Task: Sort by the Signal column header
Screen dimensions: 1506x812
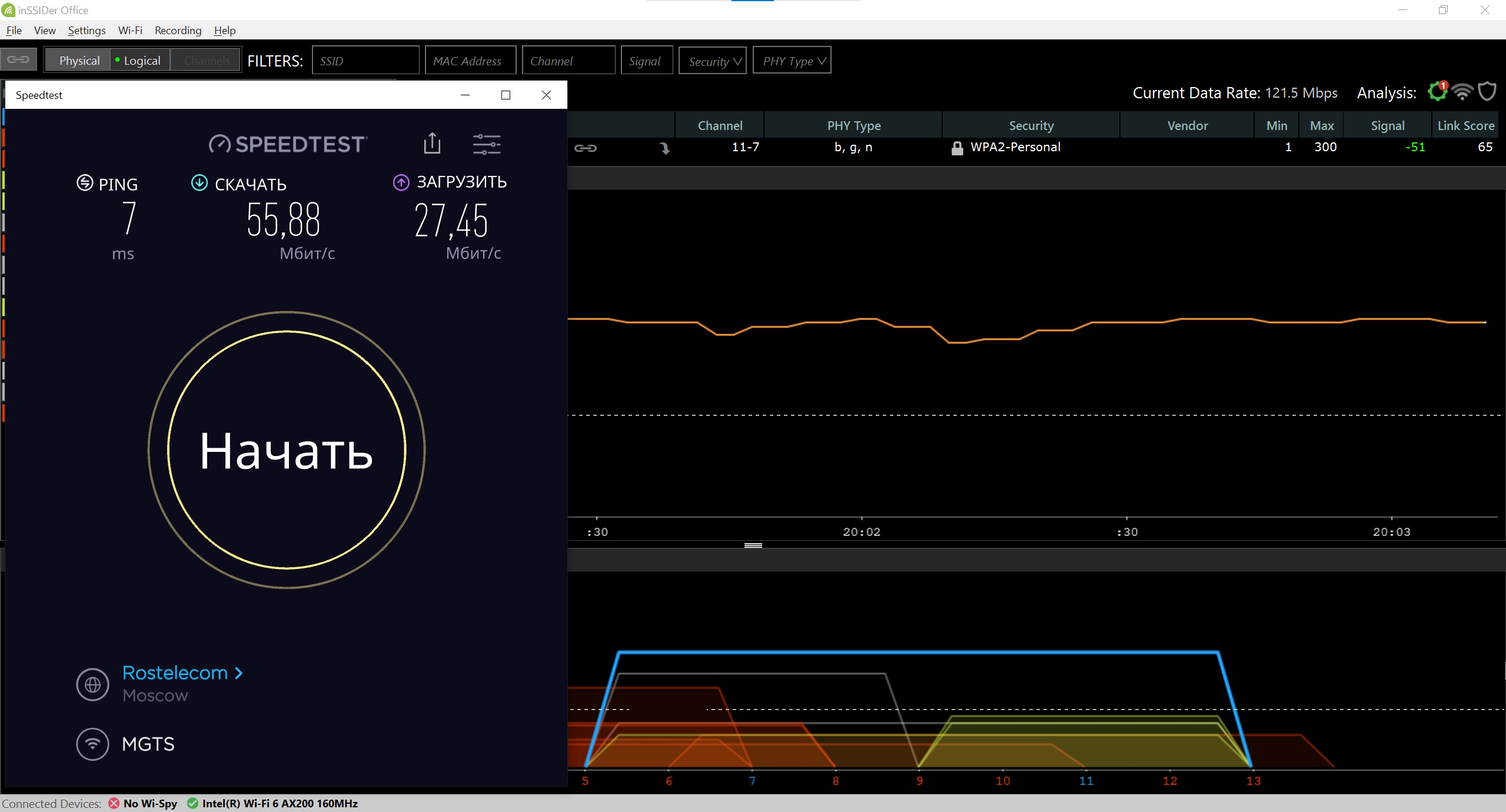Action: 1387,125
